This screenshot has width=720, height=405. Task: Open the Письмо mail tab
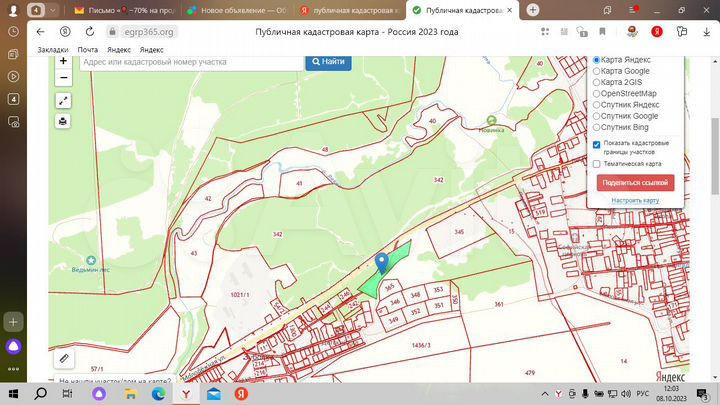[x=125, y=9]
